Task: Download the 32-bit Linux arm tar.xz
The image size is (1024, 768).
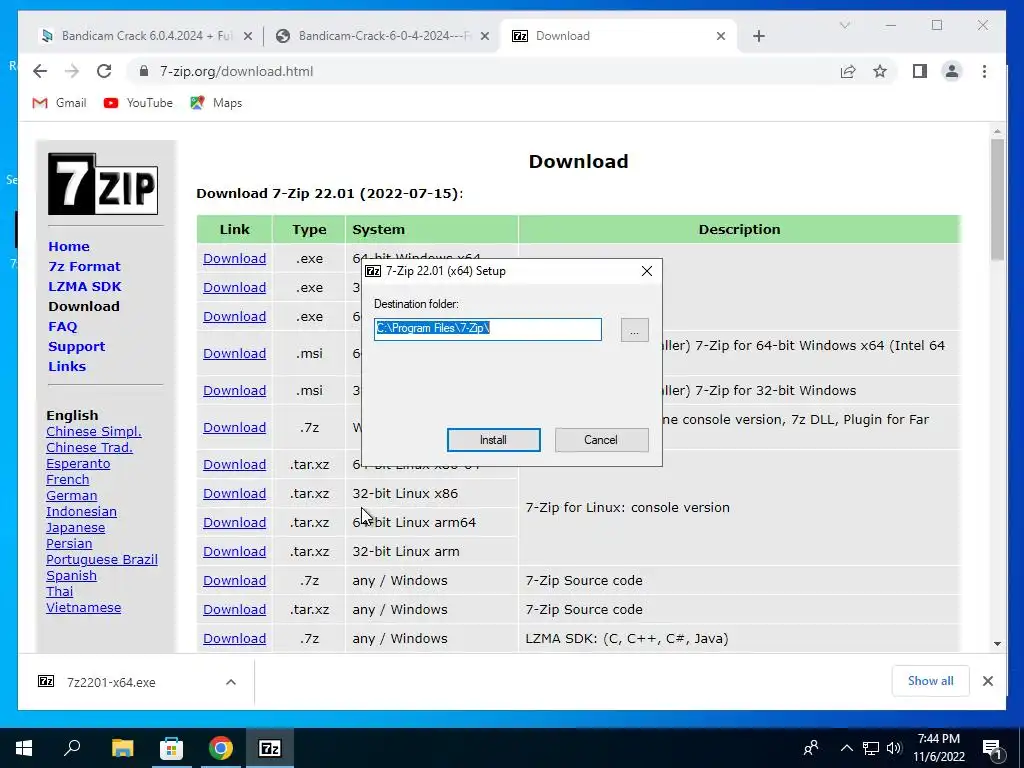Action: point(234,551)
